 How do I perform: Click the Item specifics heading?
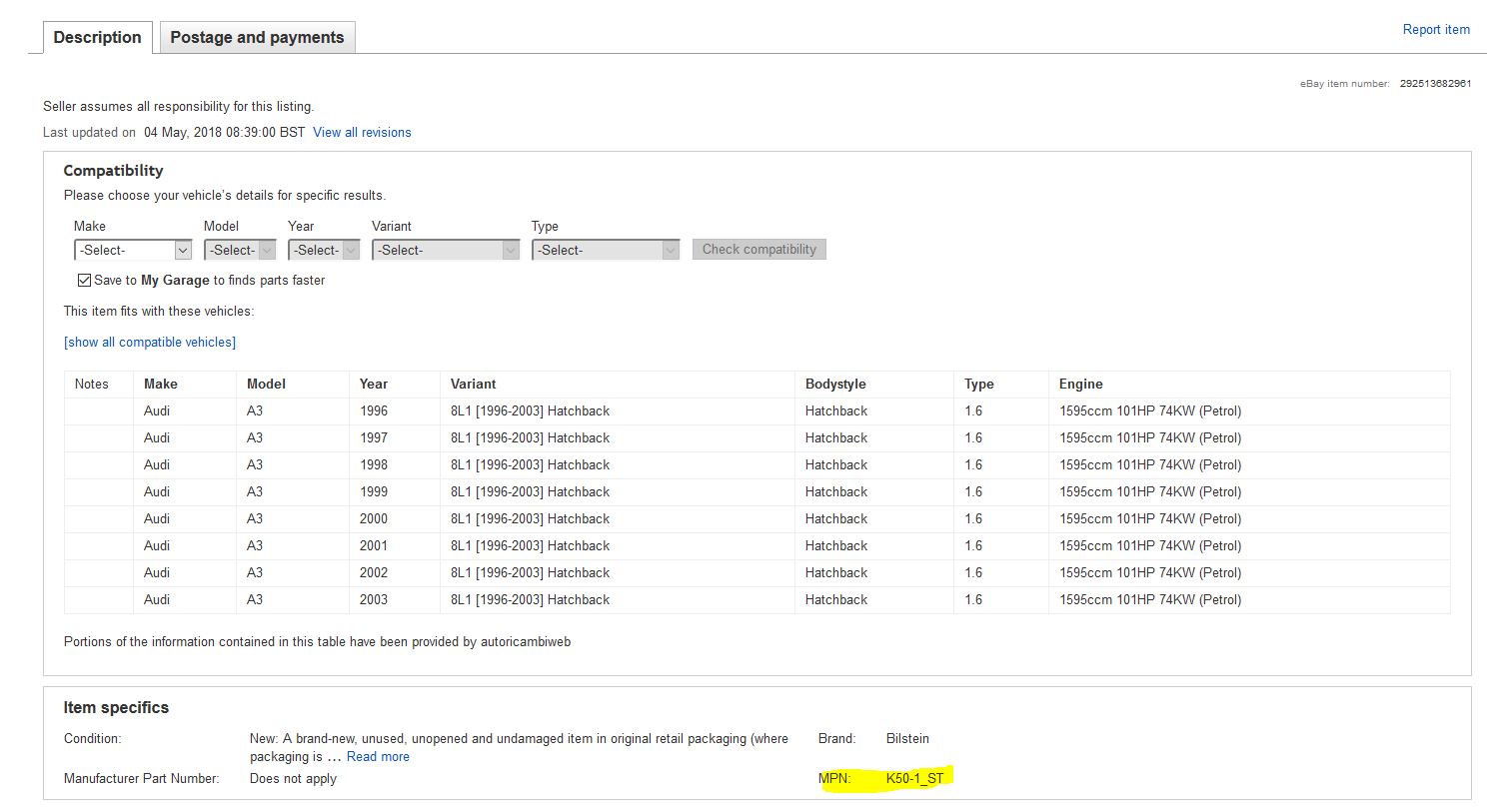tap(116, 707)
